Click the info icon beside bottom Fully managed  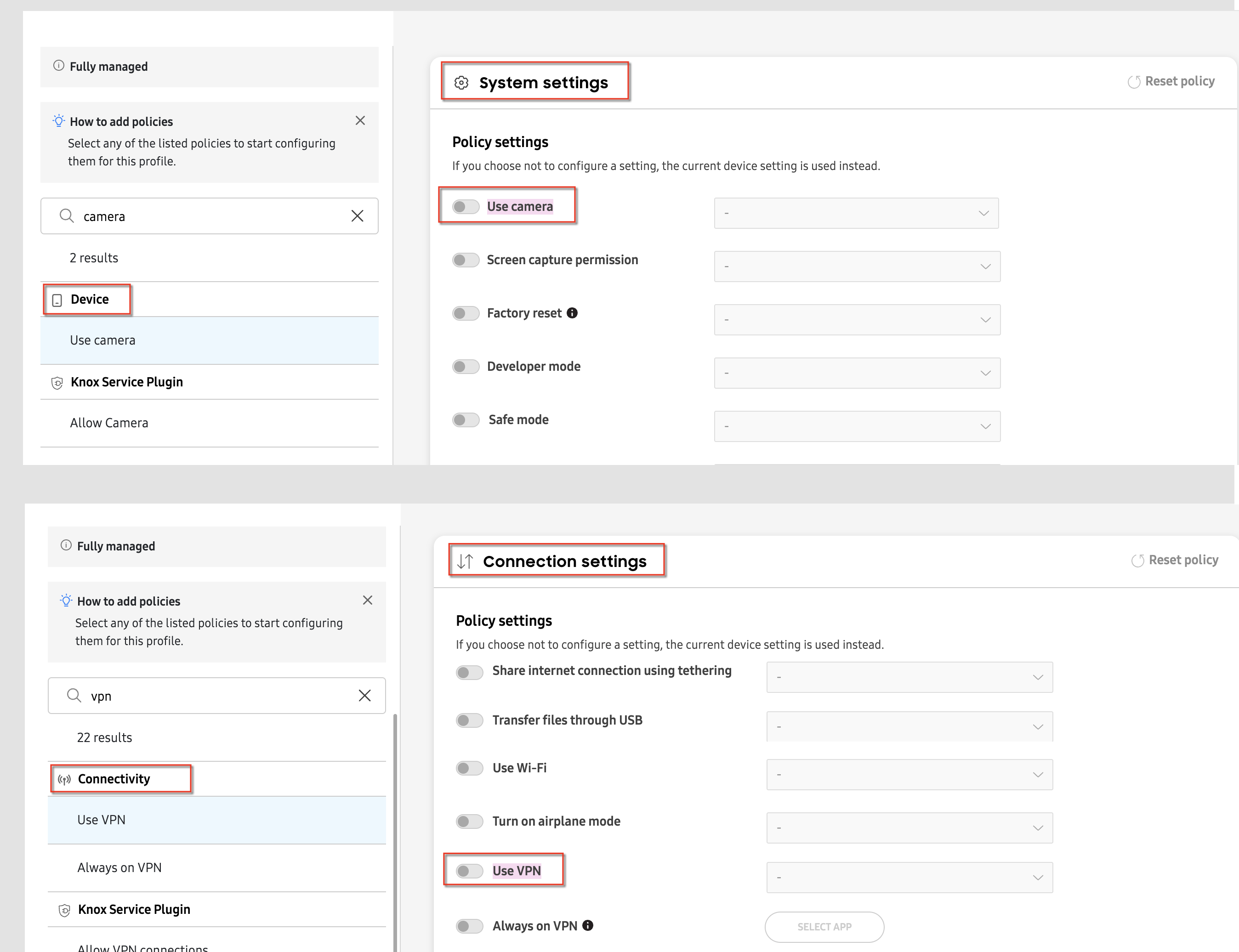point(66,545)
